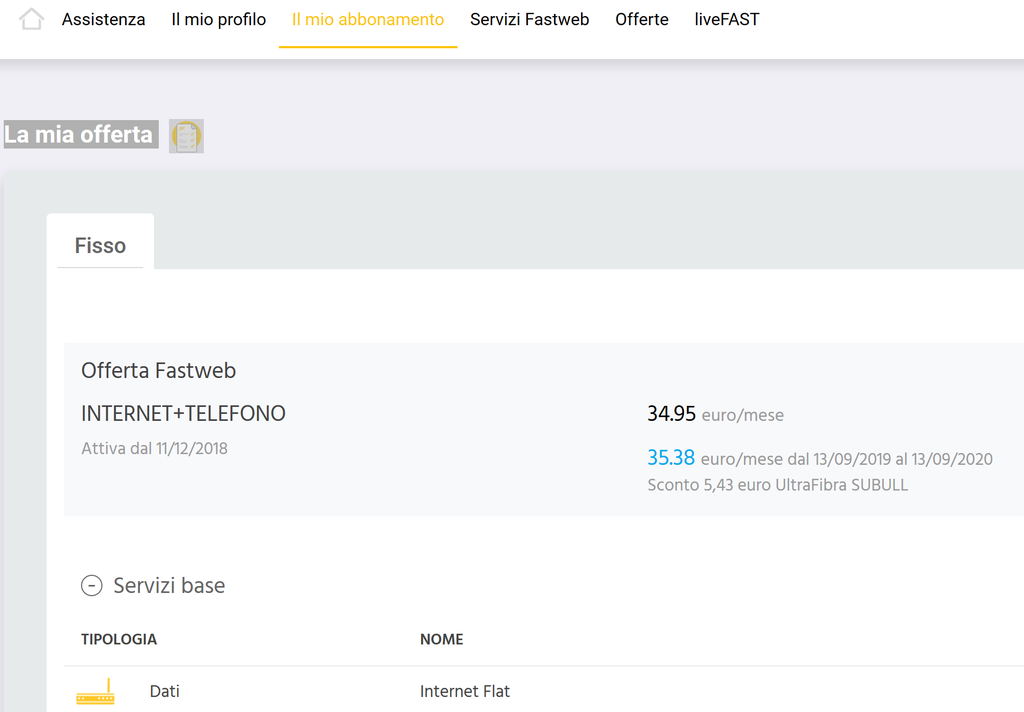Collapse the Servizi base section via minus icon
This screenshot has width=1024, height=712.
coord(92,586)
